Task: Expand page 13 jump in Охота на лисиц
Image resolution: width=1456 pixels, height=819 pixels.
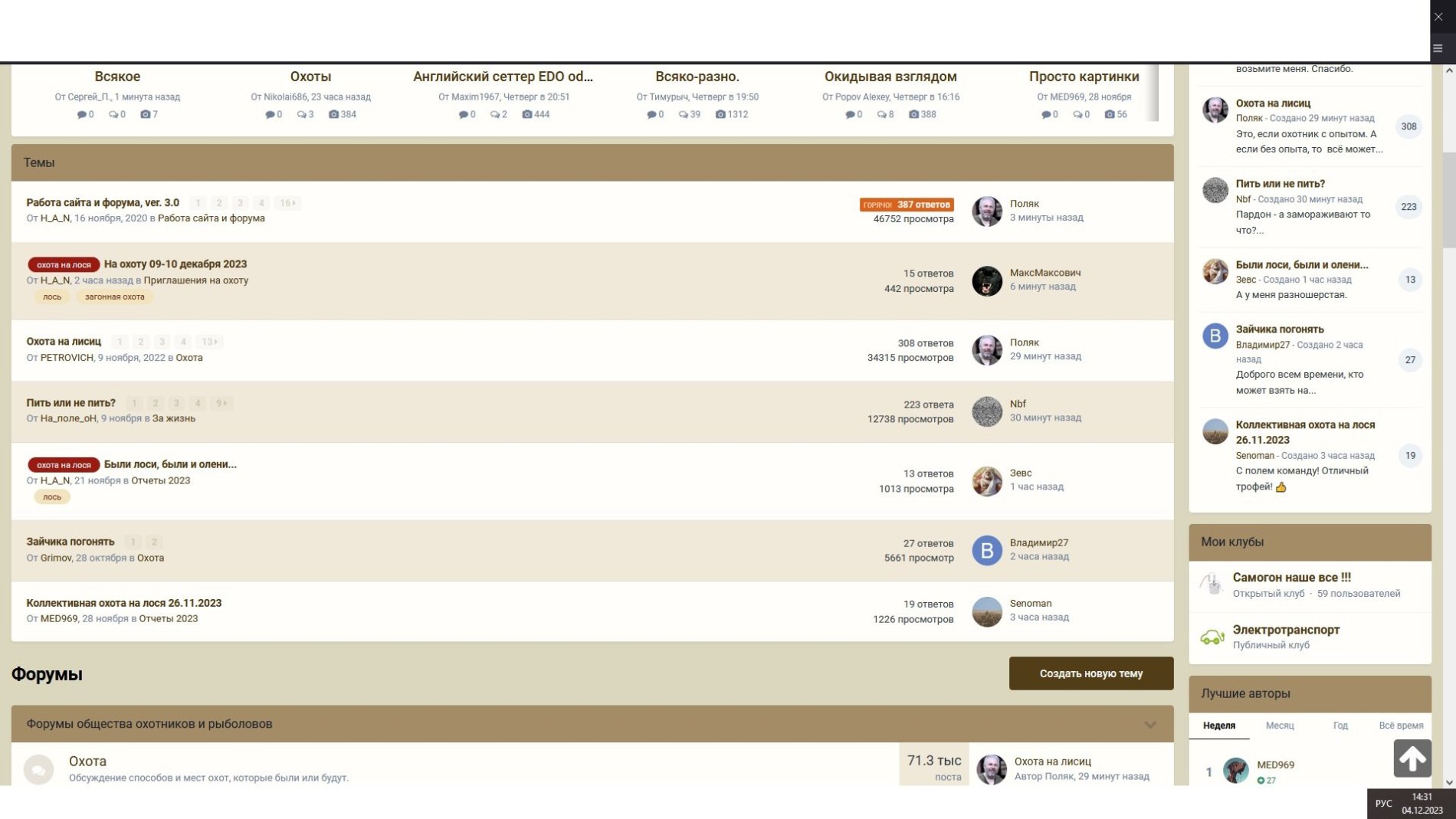Action: (209, 342)
